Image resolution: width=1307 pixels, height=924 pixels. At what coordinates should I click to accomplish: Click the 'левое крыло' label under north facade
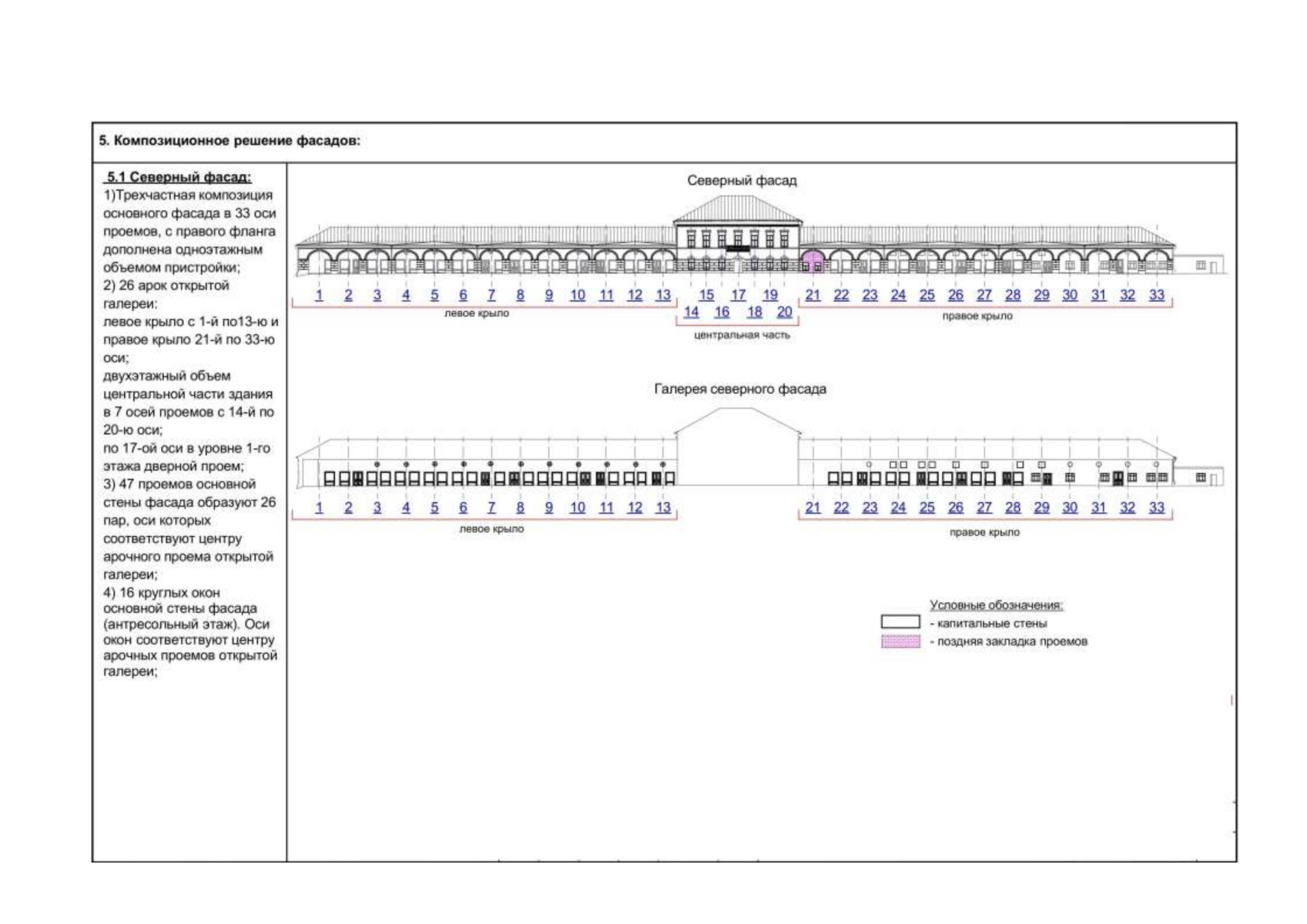[477, 313]
